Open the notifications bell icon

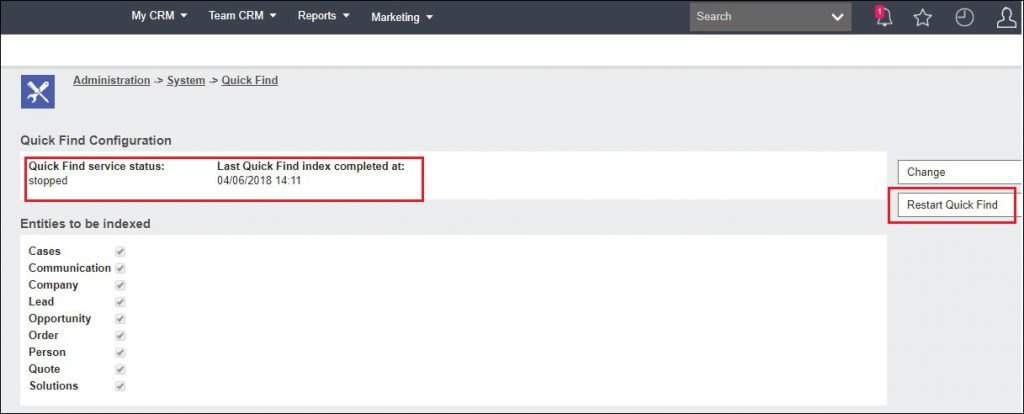(883, 17)
